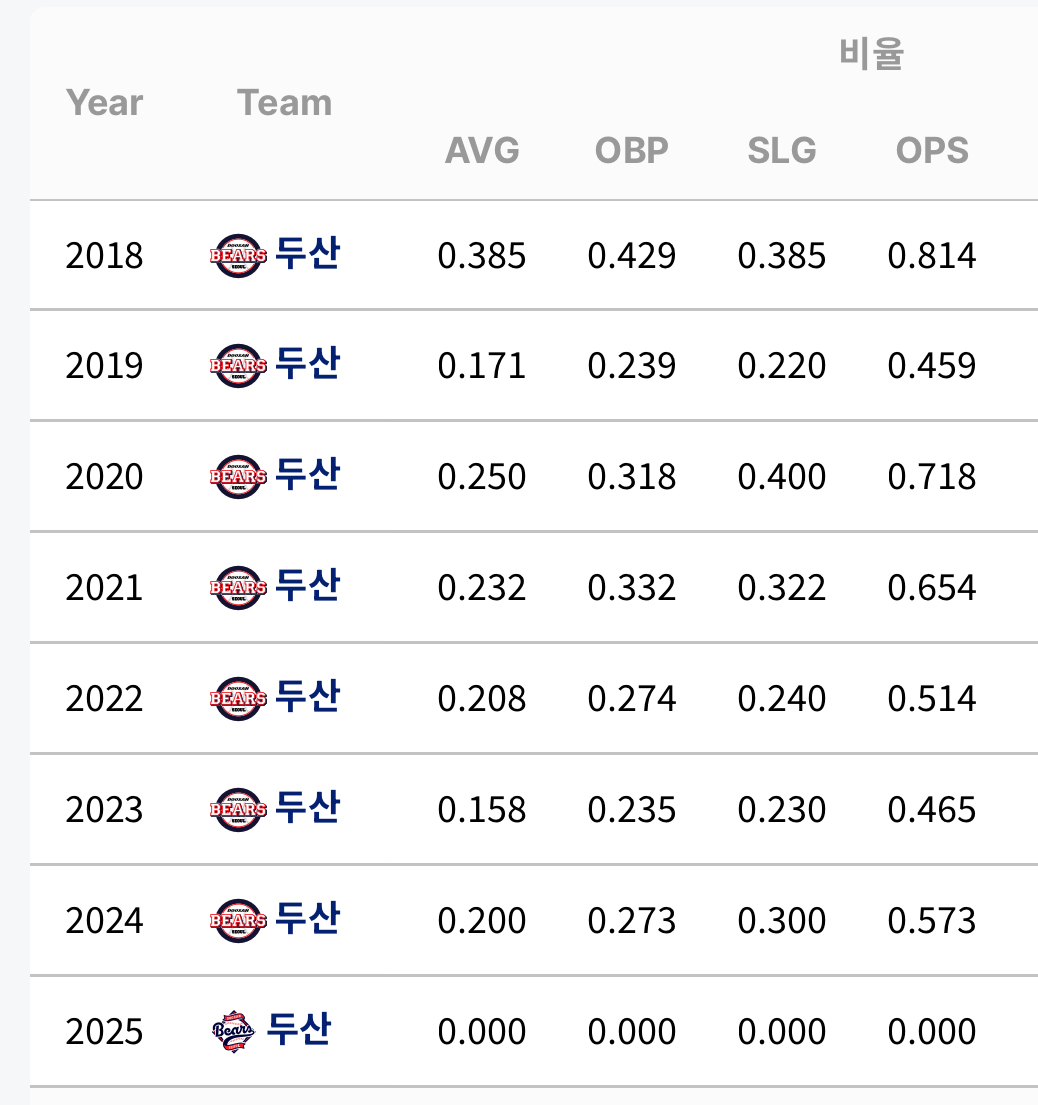Click the Doosan Bears logo in 2022 row
Viewport: 1038px width, 1105px height.
pyautogui.click(x=239, y=699)
